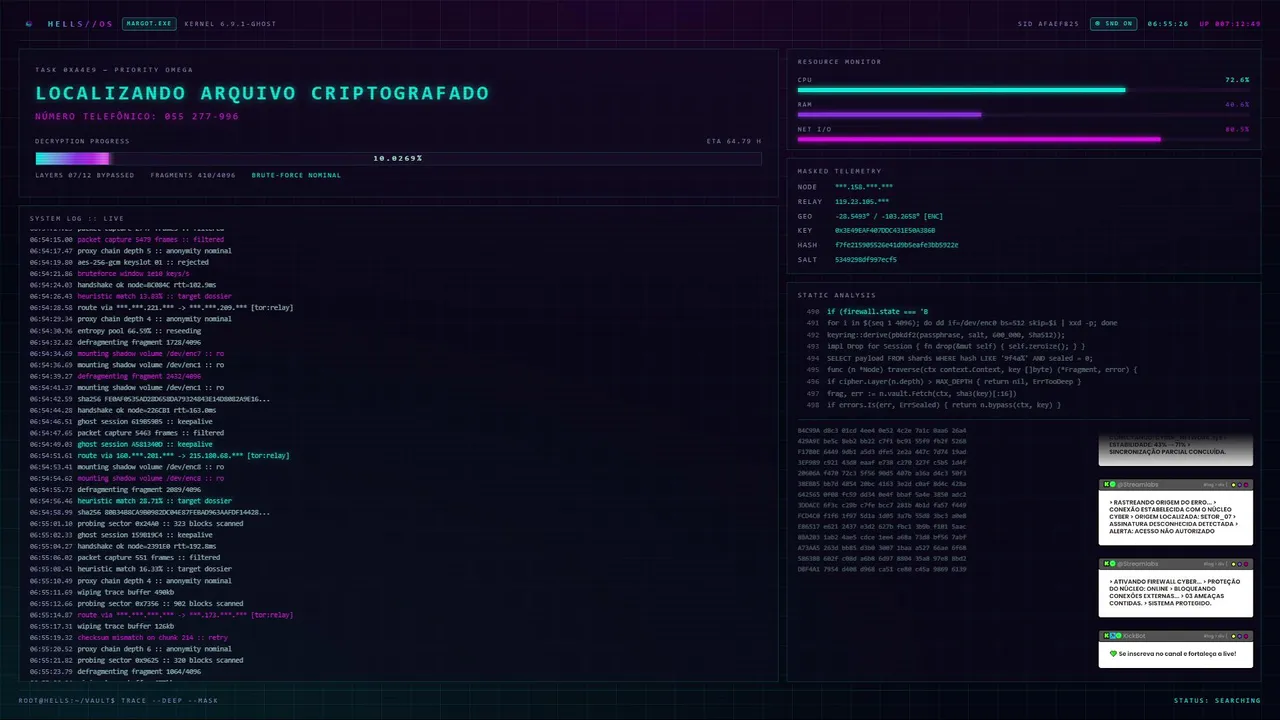
Task: Click the MARGOT.EXE badge
Action: point(148,23)
